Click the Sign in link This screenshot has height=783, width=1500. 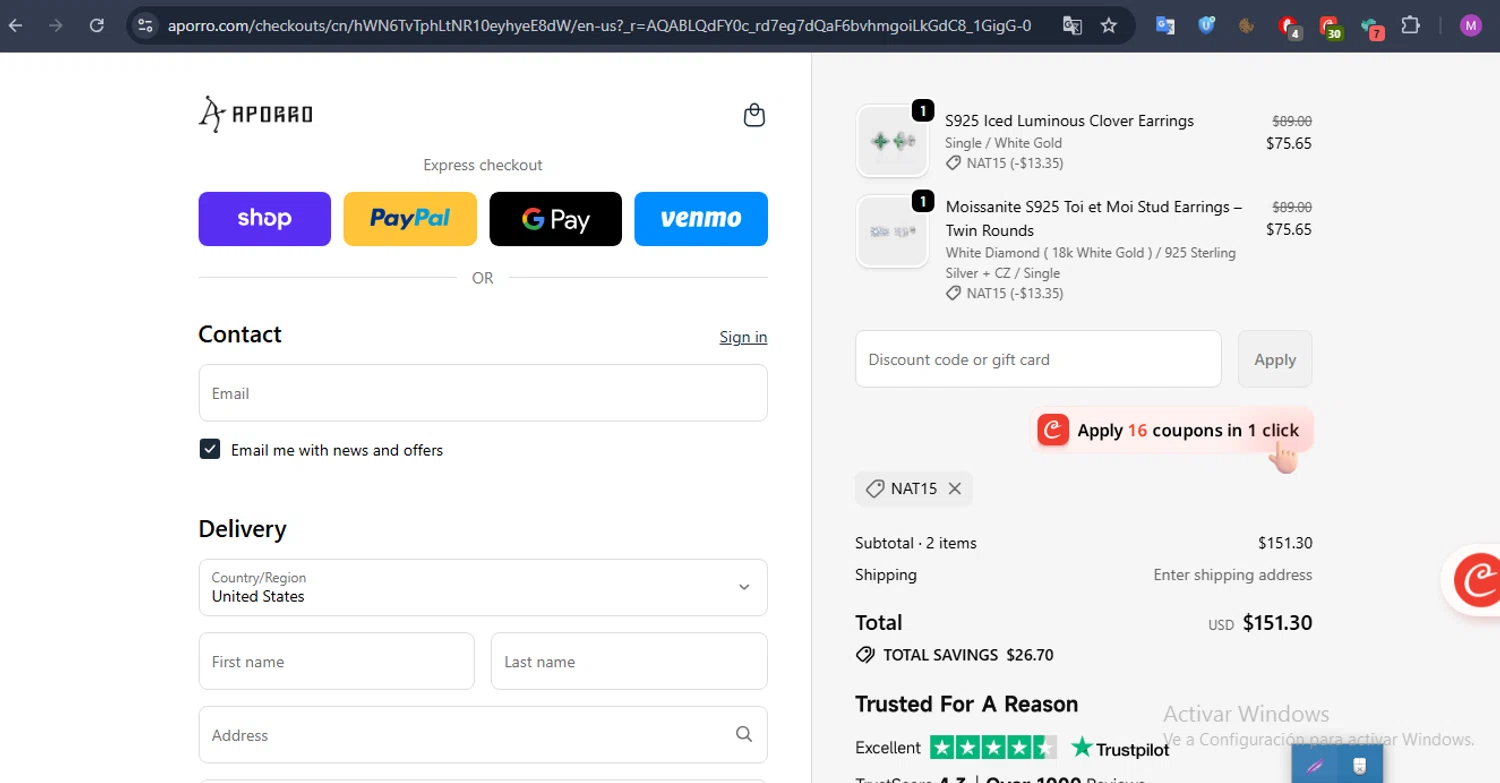click(743, 337)
